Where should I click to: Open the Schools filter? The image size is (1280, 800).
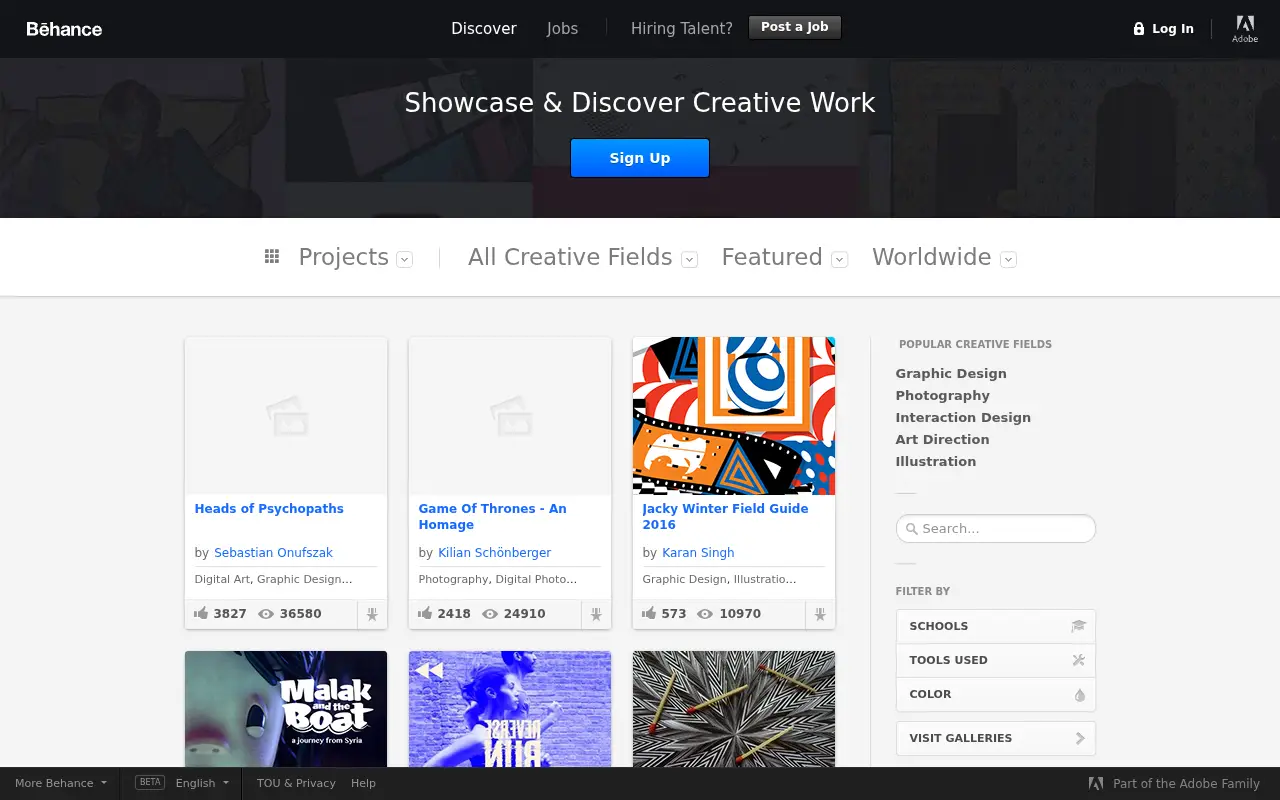pos(996,626)
